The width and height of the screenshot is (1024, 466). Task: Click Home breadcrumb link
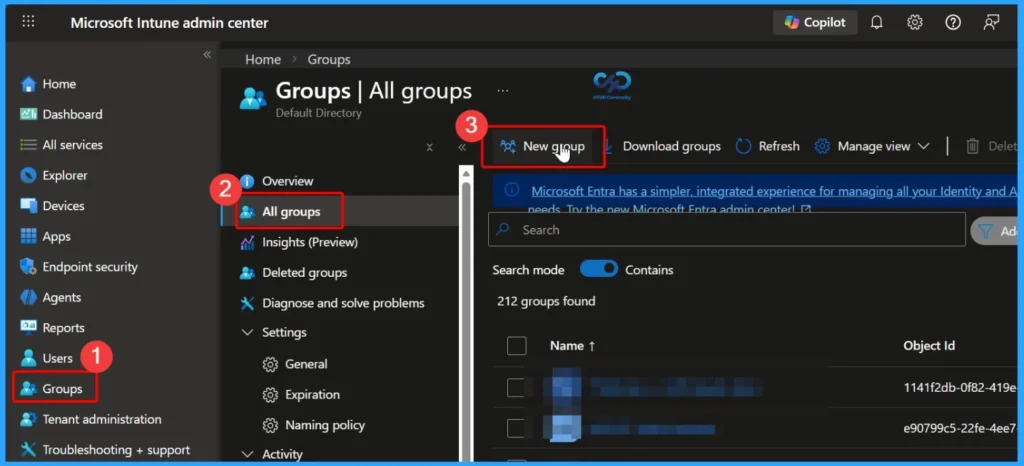pos(263,59)
